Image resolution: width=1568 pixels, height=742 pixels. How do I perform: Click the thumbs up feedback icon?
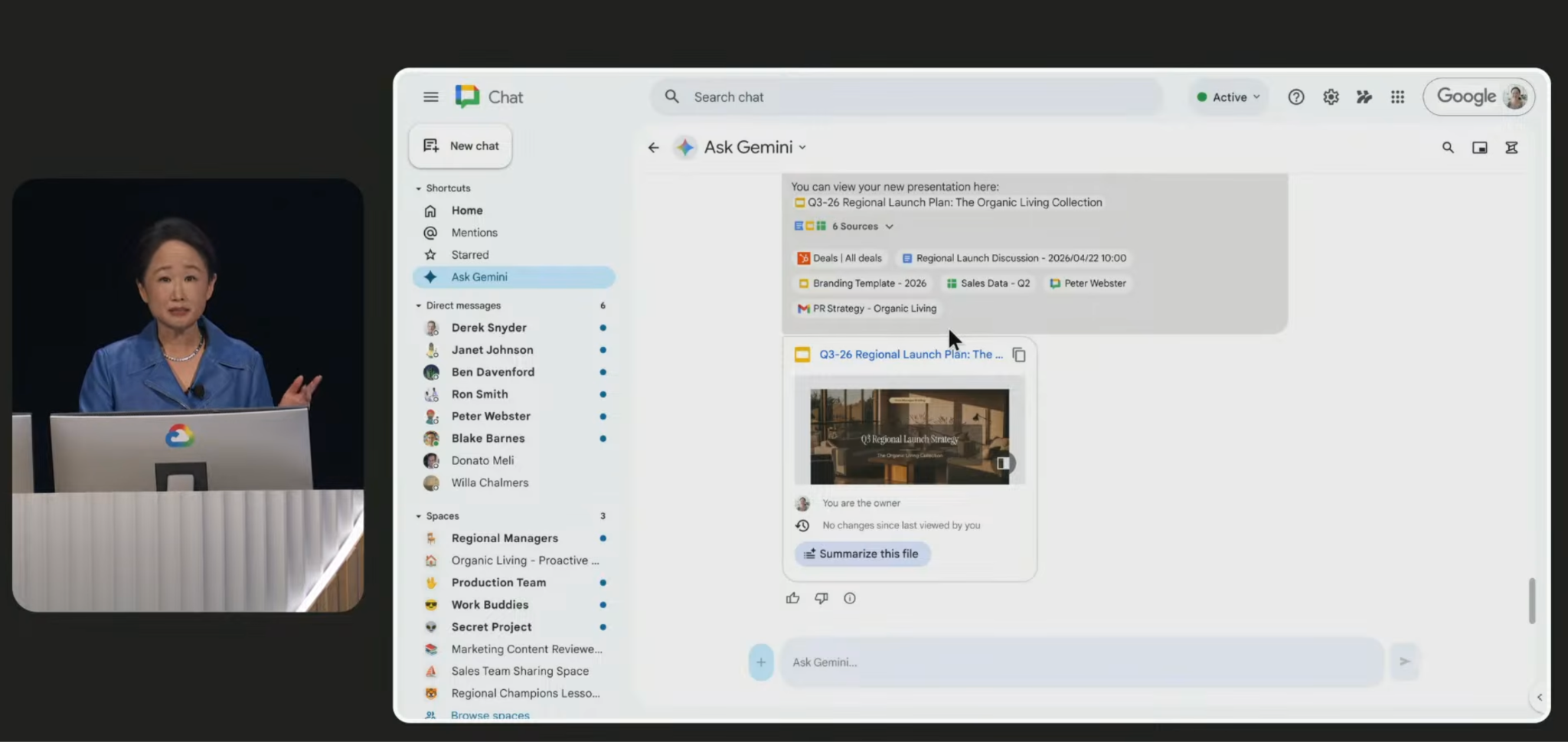pyautogui.click(x=792, y=598)
